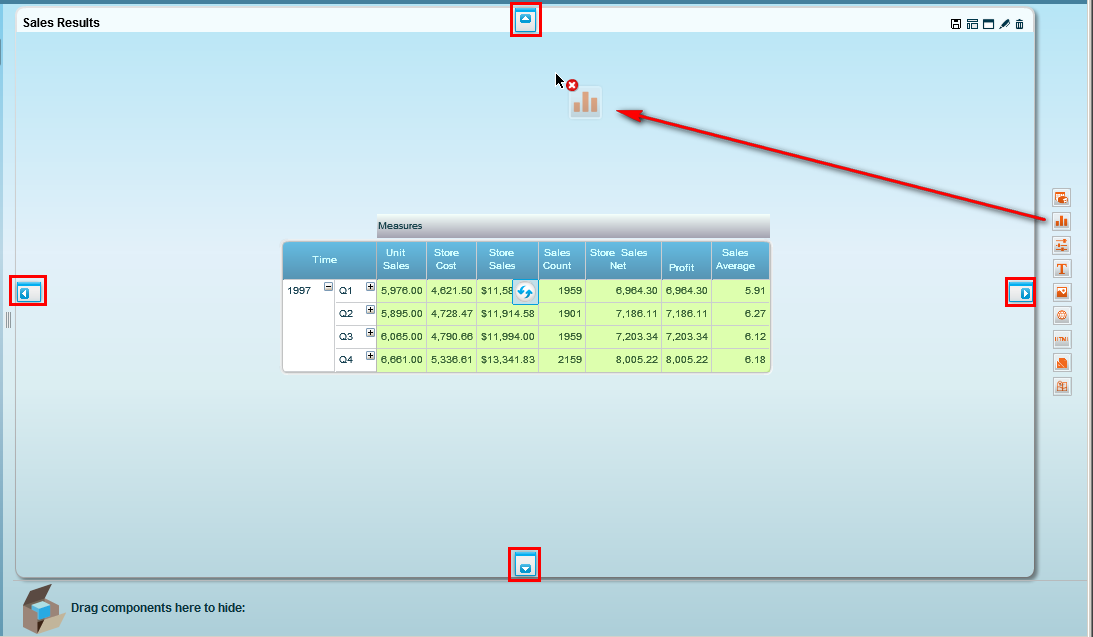Open the dashboard layout icon in header

coord(972,24)
